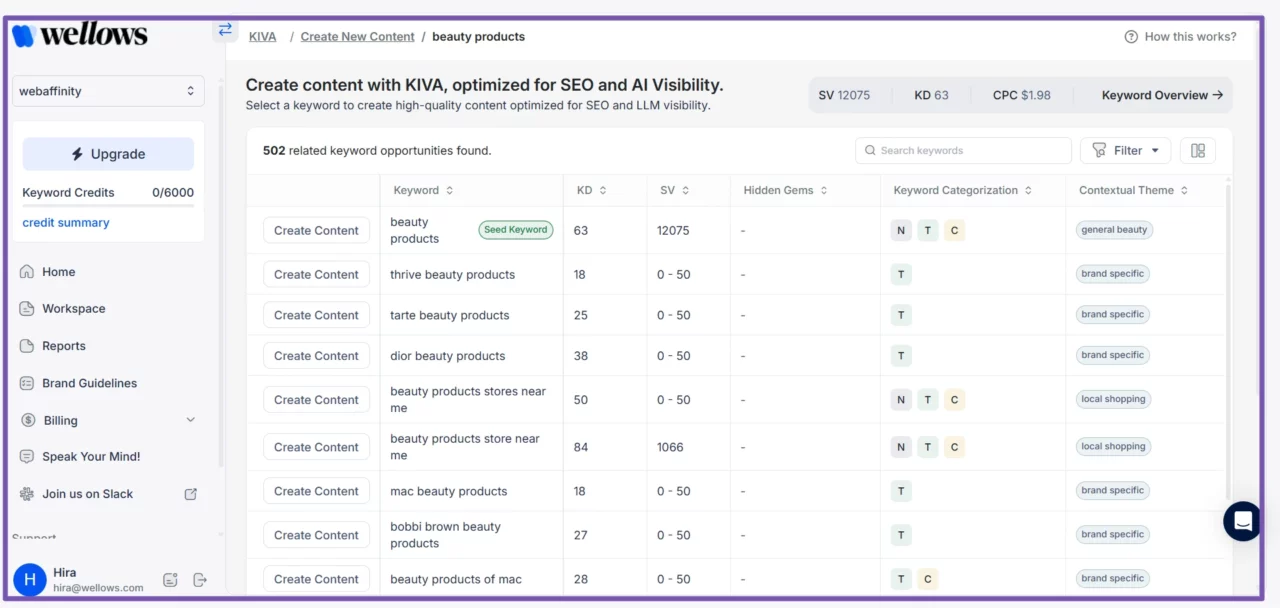This screenshot has width=1280, height=608.
Task: Click the How this works help icon
Action: (x=1131, y=37)
